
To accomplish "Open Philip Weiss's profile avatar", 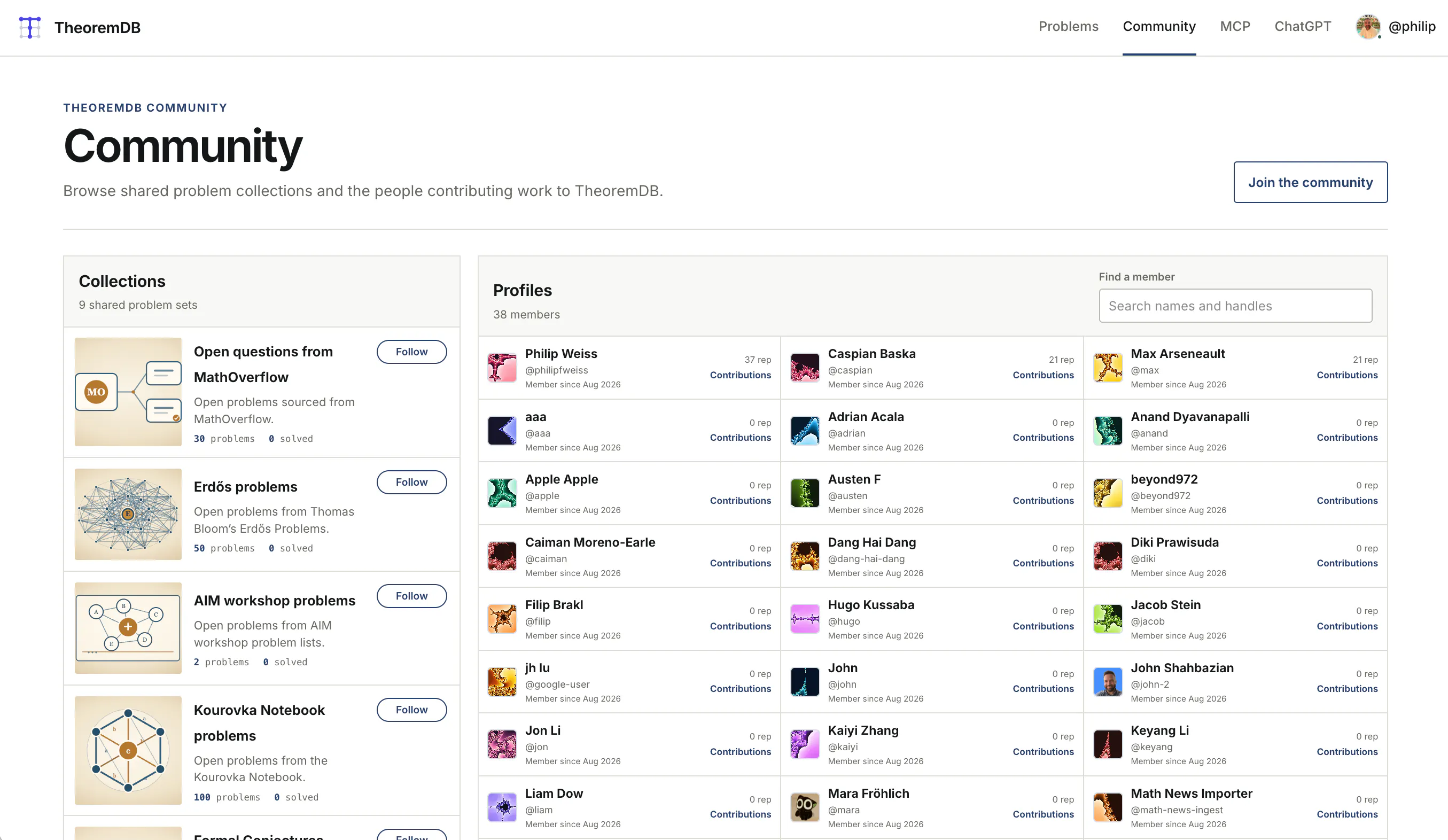I will tap(502, 368).
